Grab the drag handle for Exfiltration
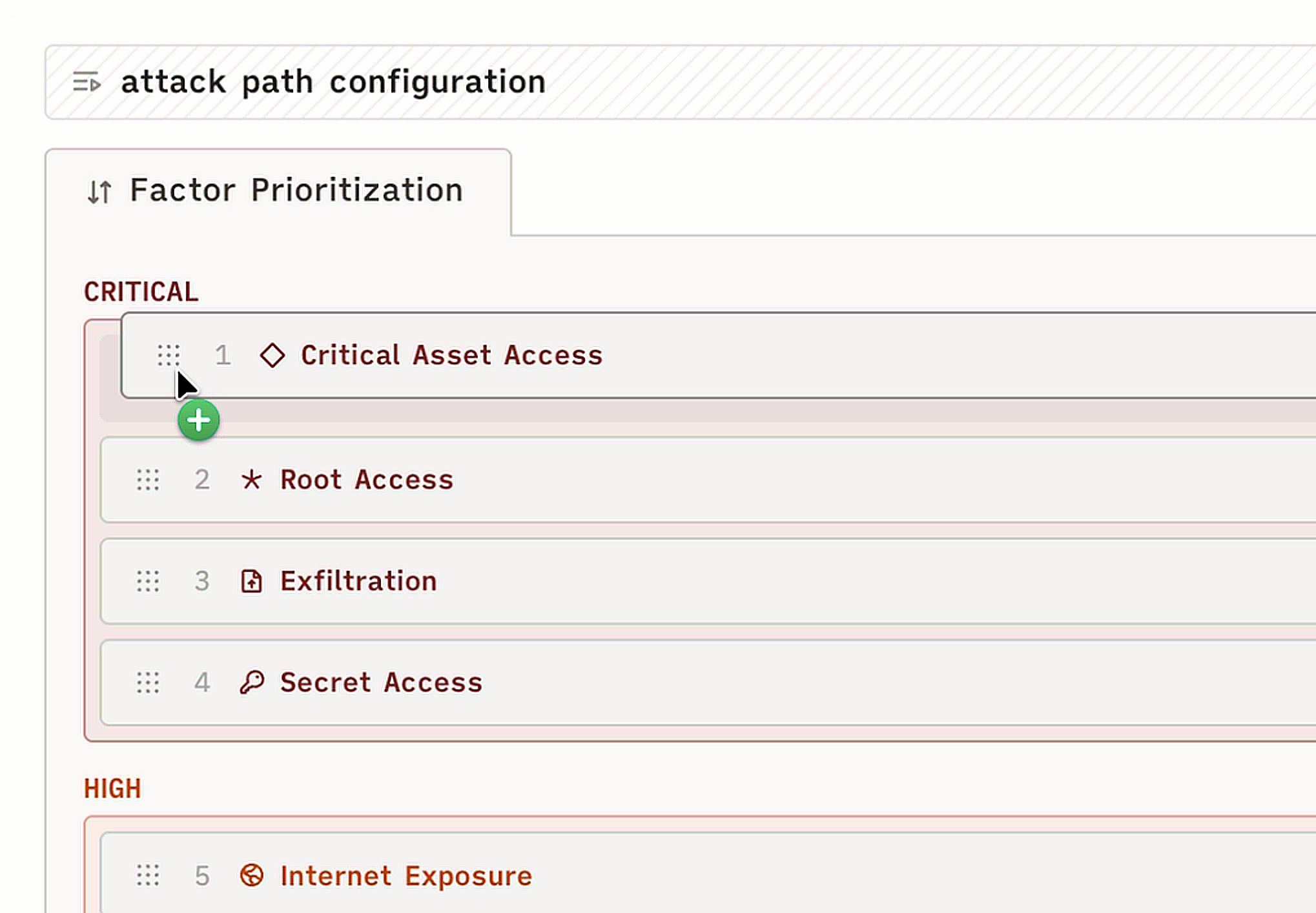 pos(148,581)
